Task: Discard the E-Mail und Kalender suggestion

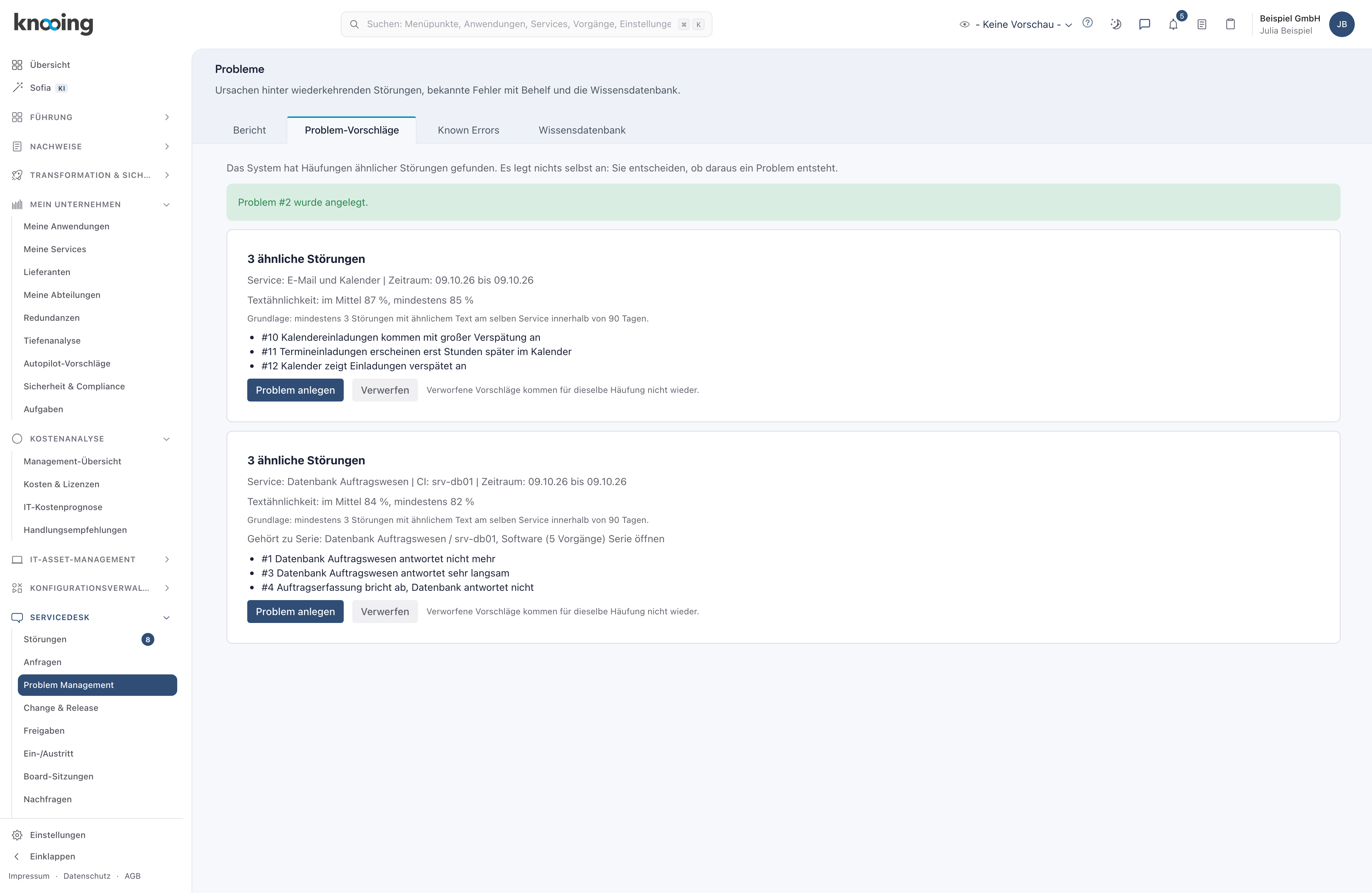Action: click(384, 390)
